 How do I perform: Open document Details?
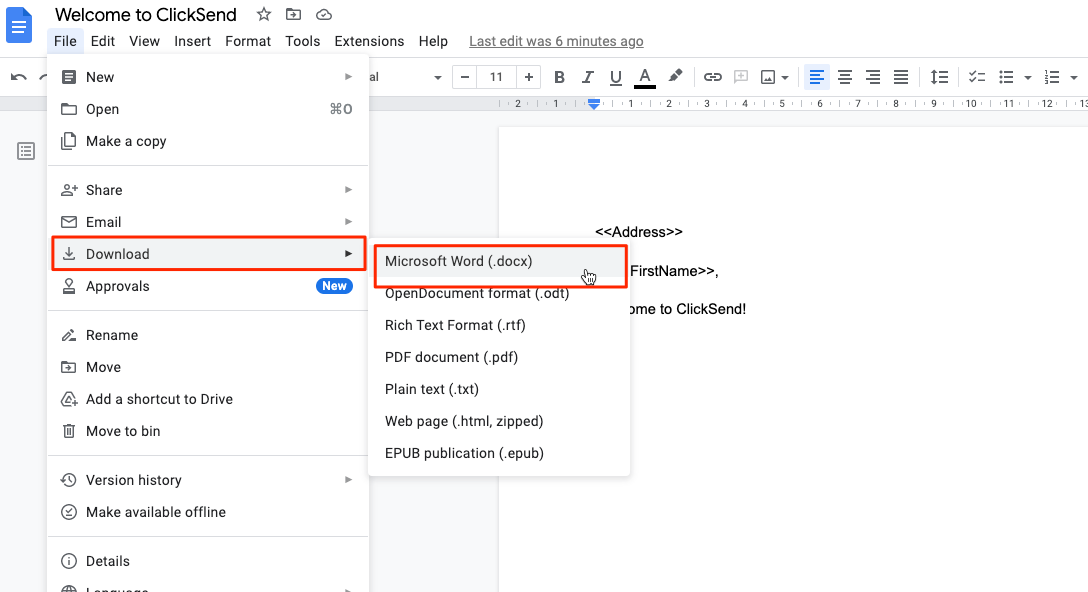[207, 561]
